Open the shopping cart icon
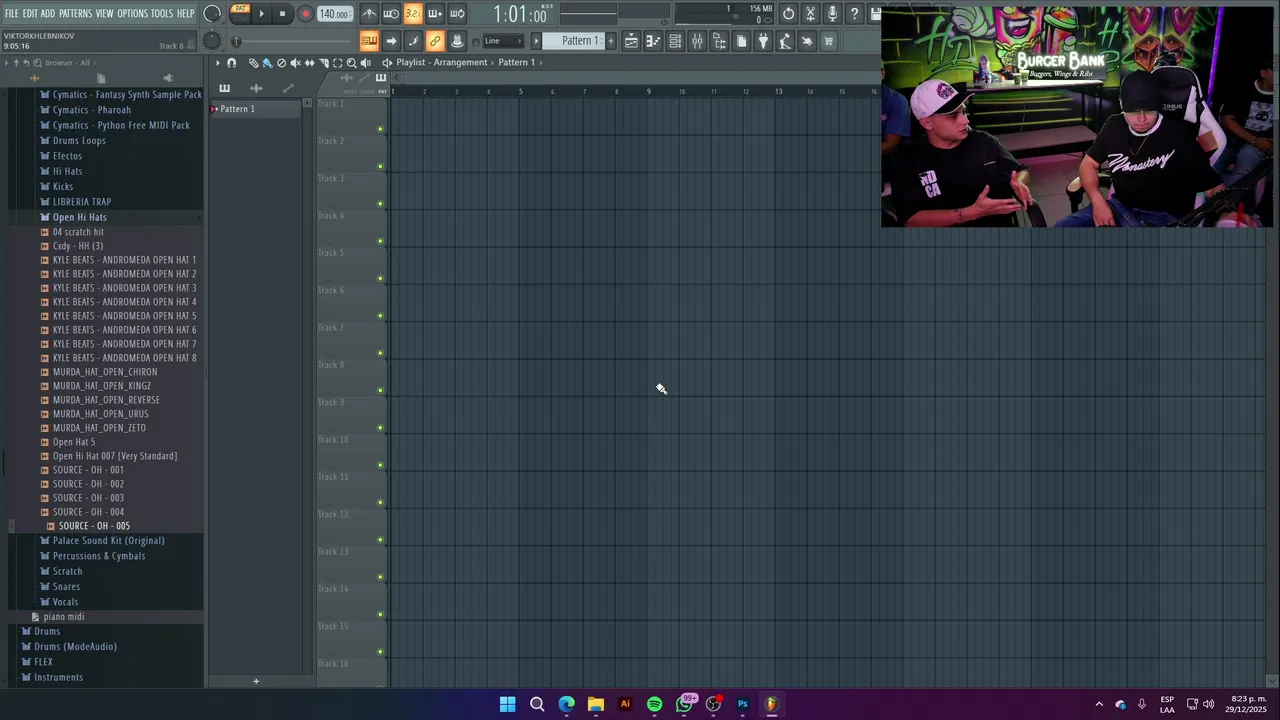 (x=828, y=41)
